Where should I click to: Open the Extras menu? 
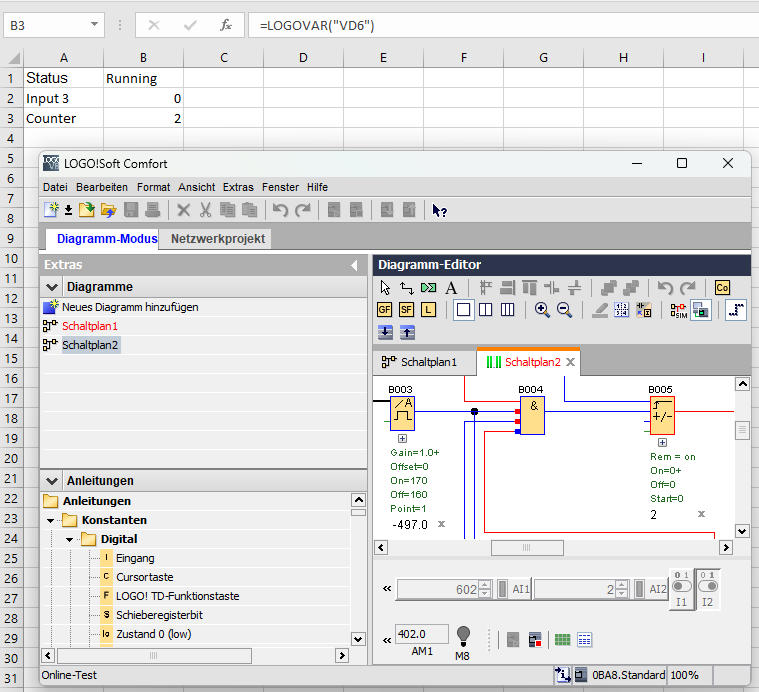pyautogui.click(x=238, y=187)
